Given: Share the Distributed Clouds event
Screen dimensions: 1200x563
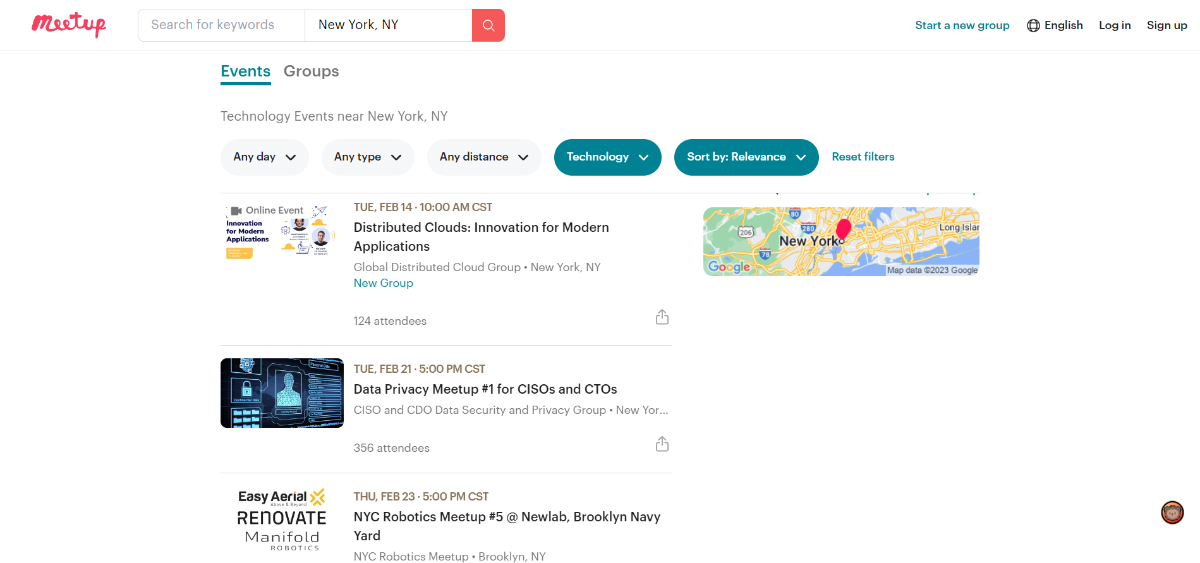Looking at the screenshot, I should (x=662, y=317).
